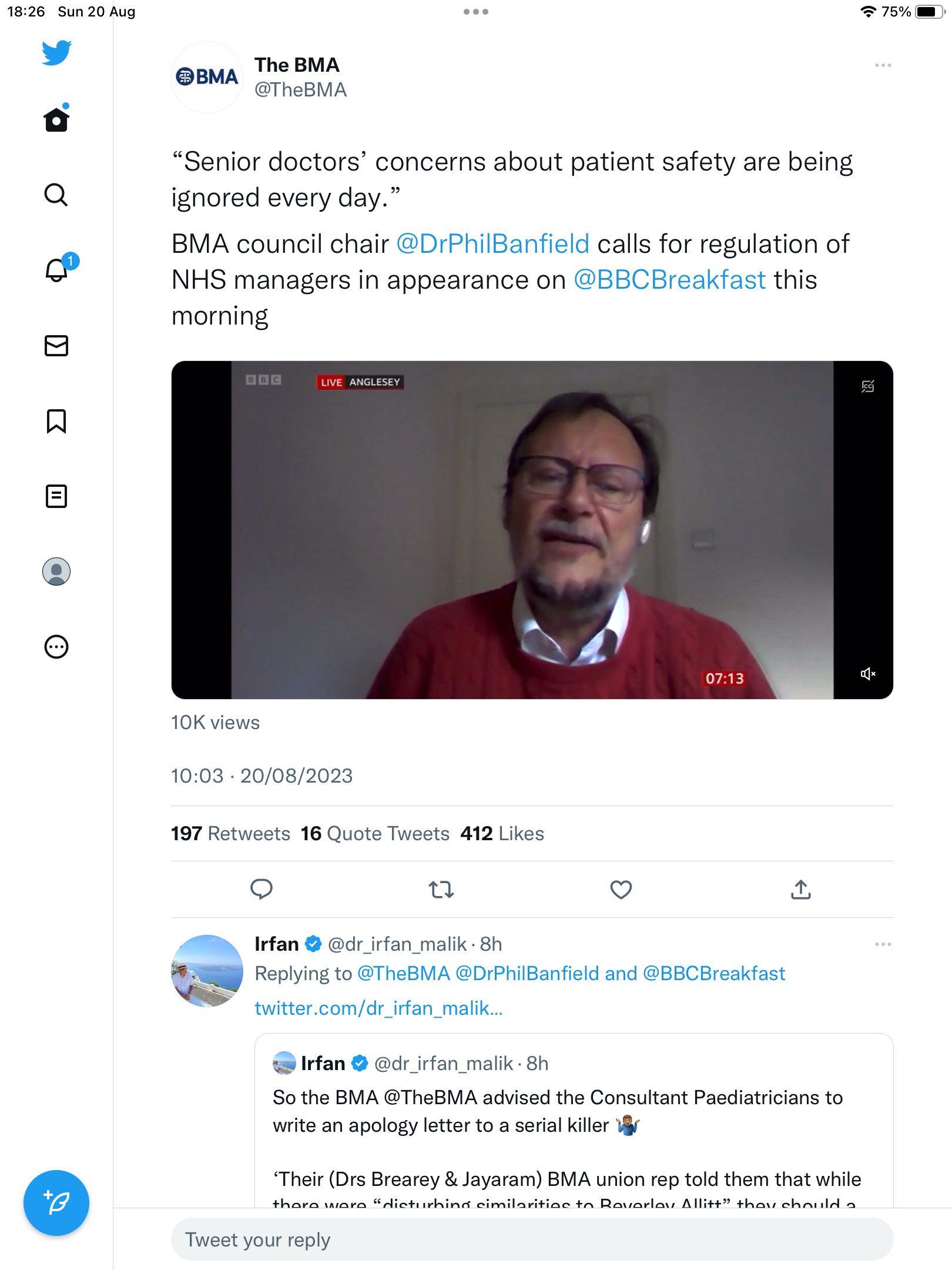
Task: Like The BMA tweet with heart
Action: pos(621,890)
